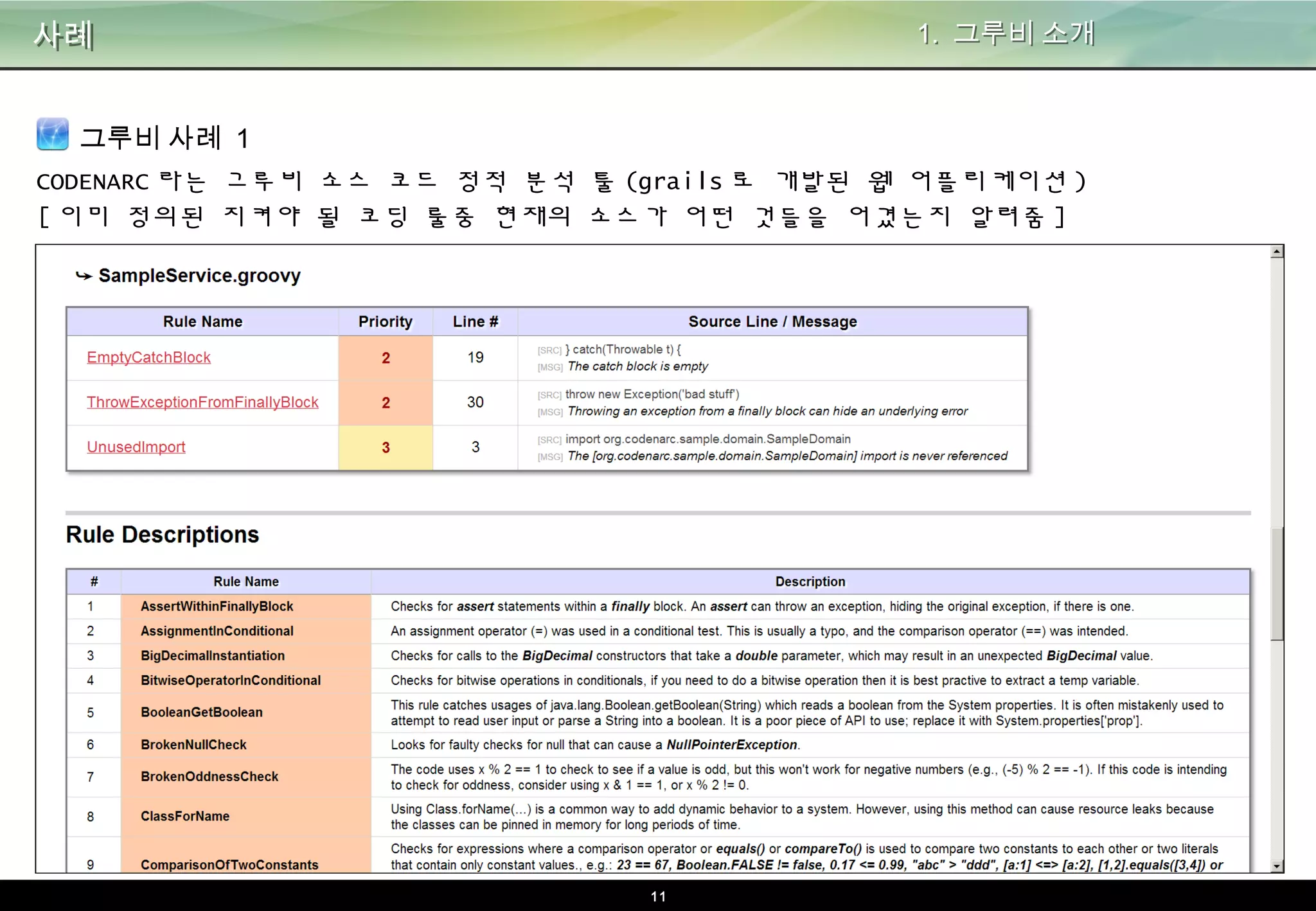Click line number 30 cell
The image size is (1316, 911).
click(x=476, y=403)
